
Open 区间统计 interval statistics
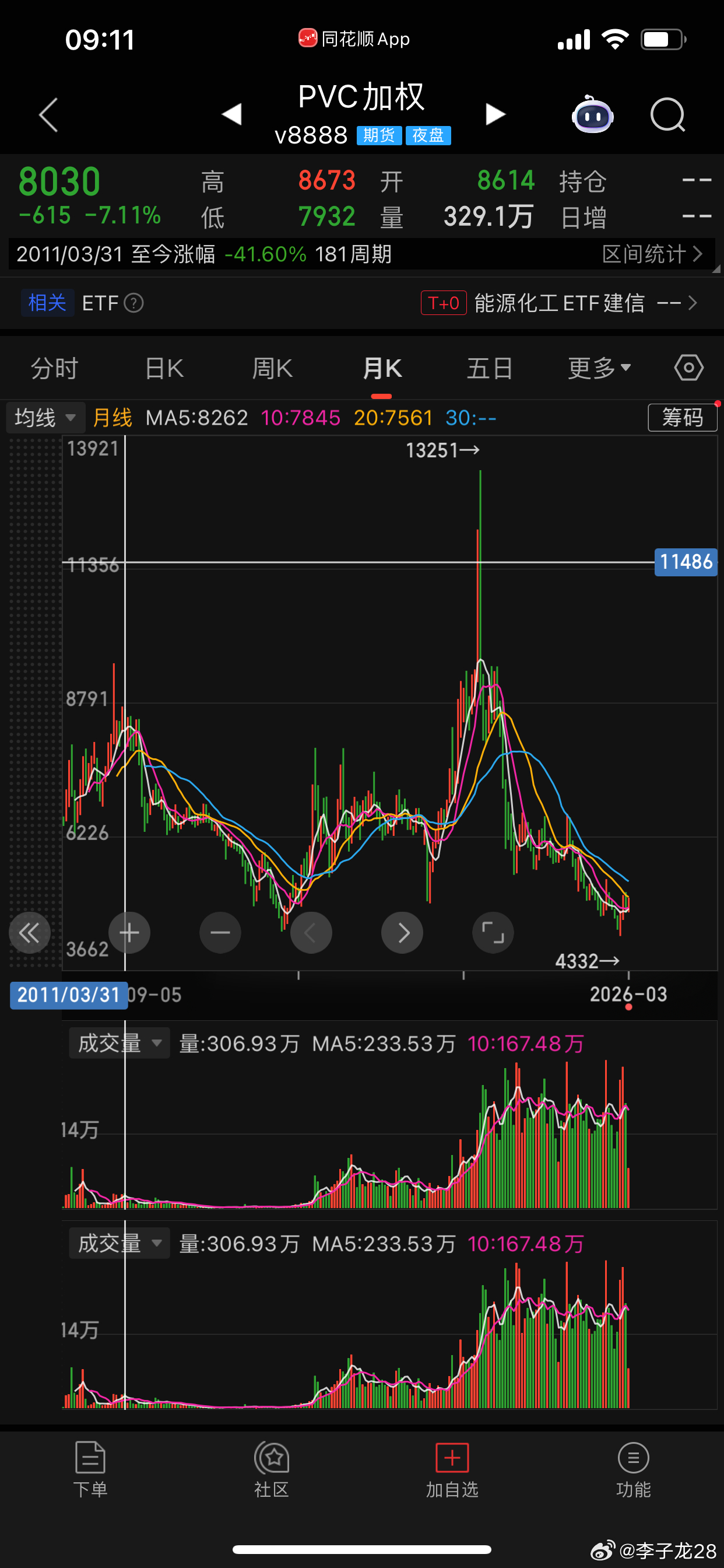pyautogui.click(x=652, y=254)
